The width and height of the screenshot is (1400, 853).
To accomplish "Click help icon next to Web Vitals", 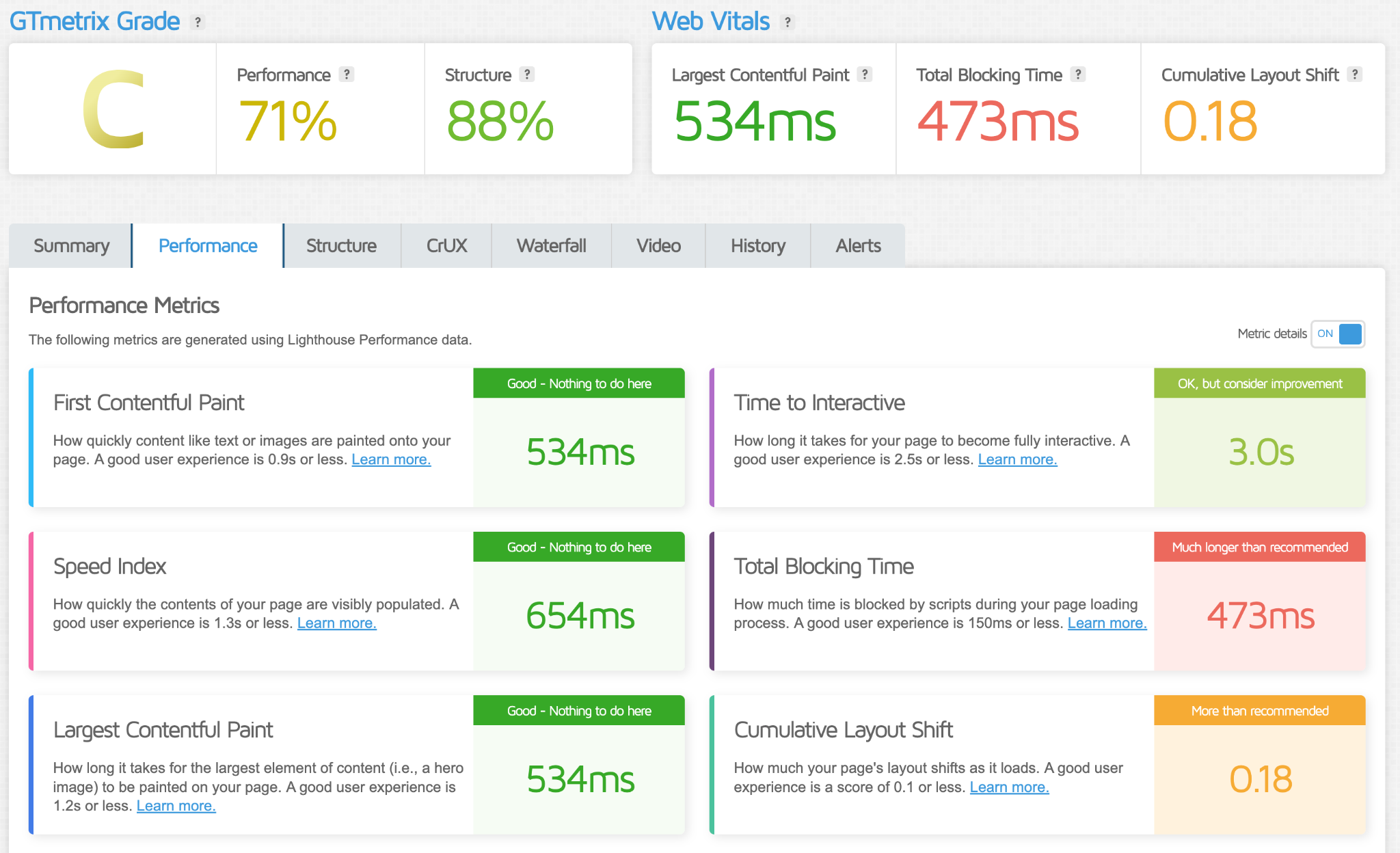I will [x=787, y=22].
